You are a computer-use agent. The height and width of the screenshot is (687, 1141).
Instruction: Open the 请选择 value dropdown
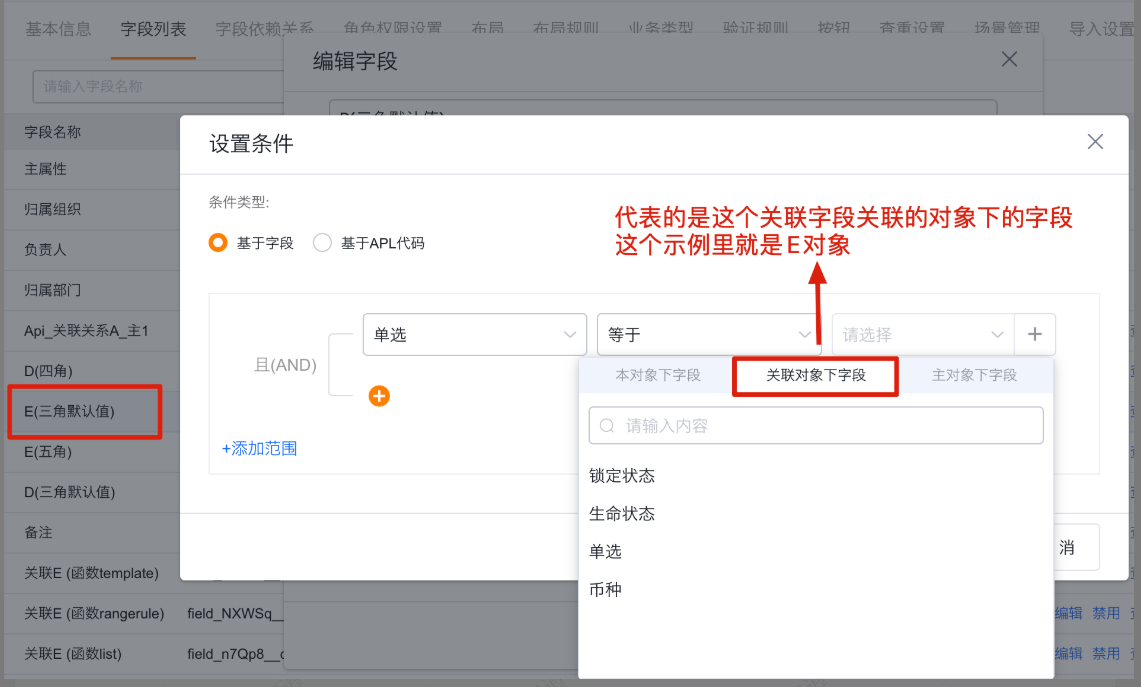click(x=923, y=334)
